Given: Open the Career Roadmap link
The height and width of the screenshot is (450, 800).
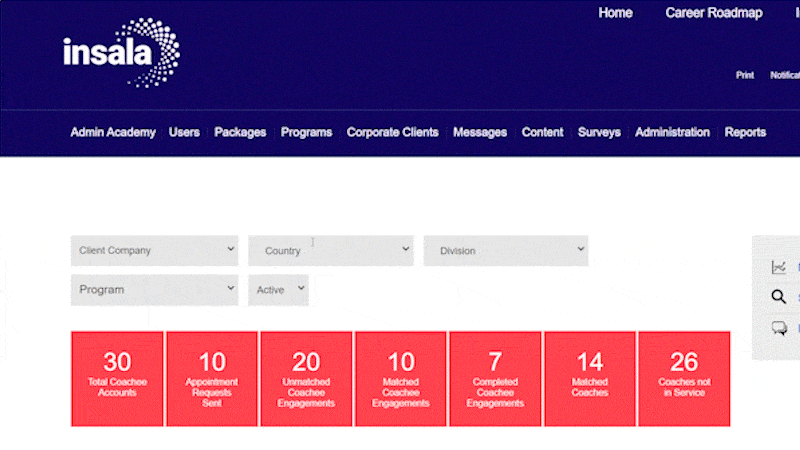Looking at the screenshot, I should click(x=714, y=13).
